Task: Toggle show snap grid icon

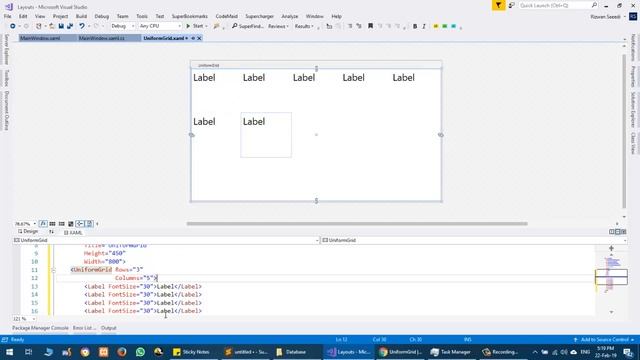Action: point(52,224)
